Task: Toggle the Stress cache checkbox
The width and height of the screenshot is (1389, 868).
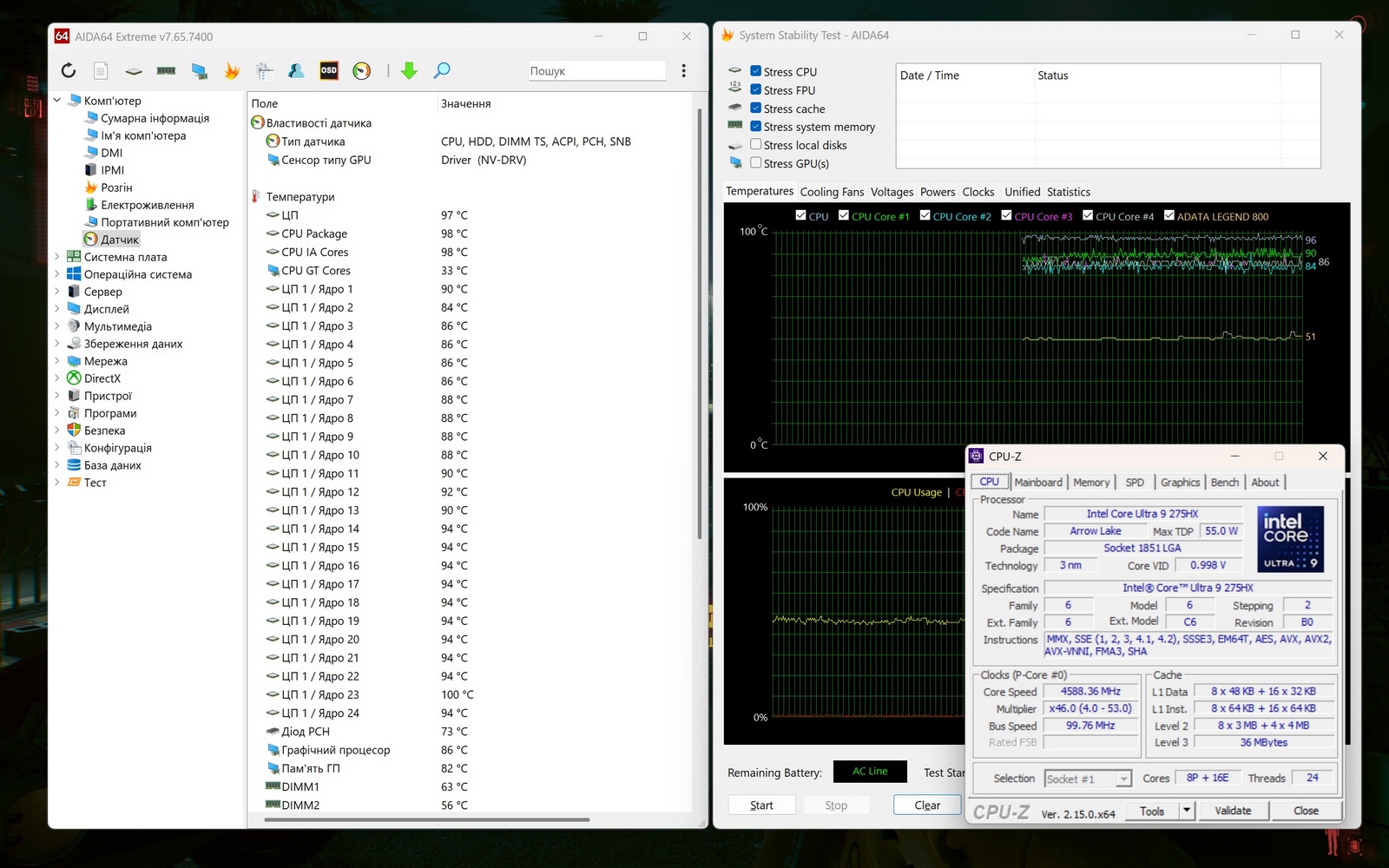Action: pyautogui.click(x=755, y=108)
